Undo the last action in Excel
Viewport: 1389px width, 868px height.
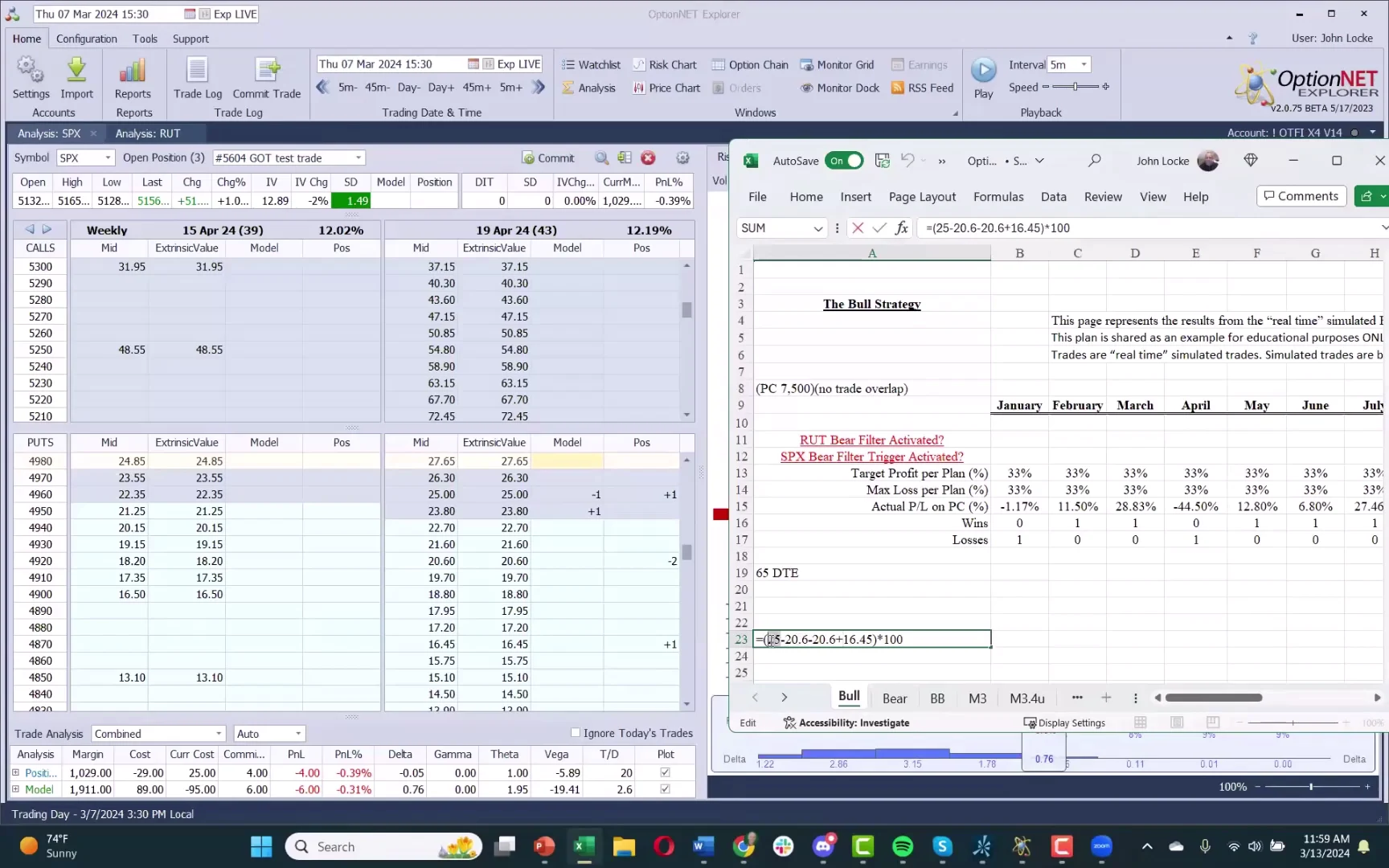(x=908, y=161)
